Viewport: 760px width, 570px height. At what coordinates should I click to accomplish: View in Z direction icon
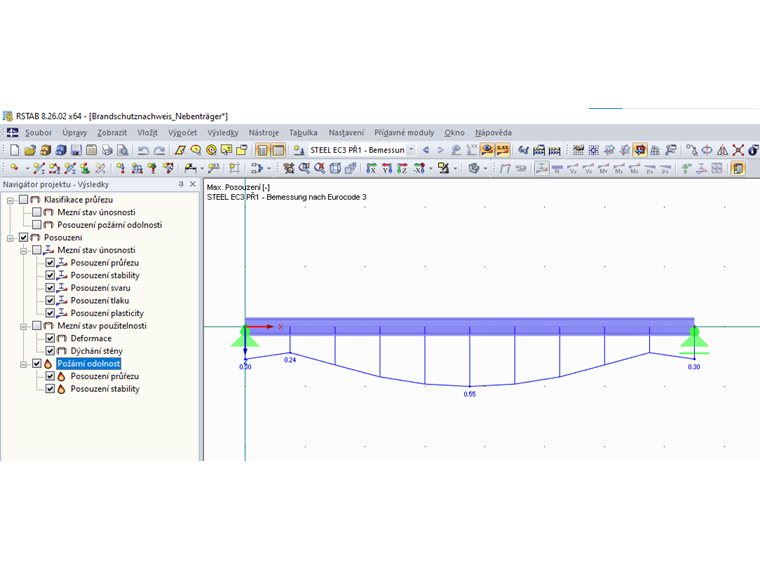tap(402, 168)
